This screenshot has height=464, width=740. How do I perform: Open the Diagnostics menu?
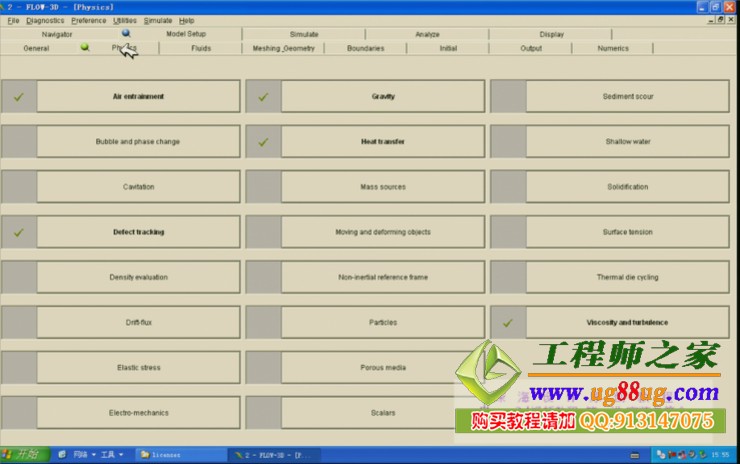45,20
